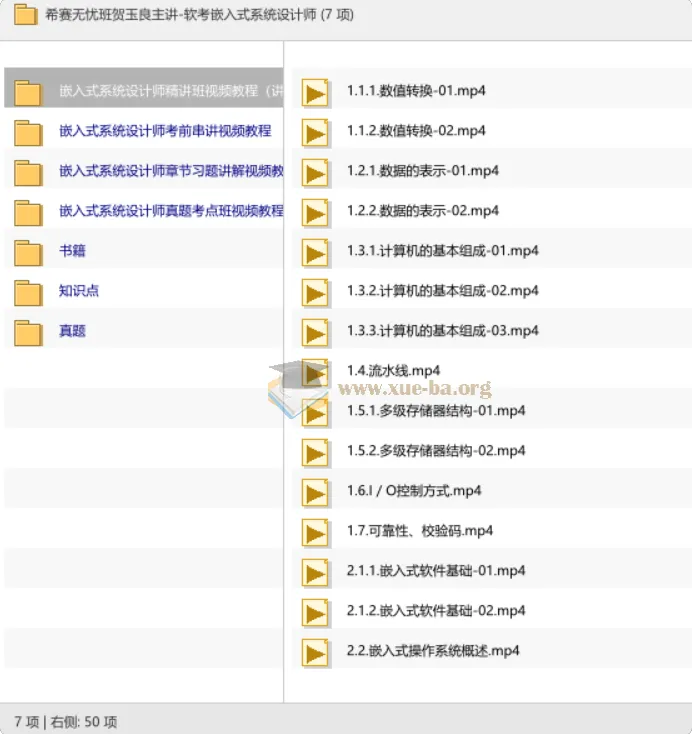The width and height of the screenshot is (692, 734).
Task: Select file name 1.7.可靠性、校验码.mp4
Action: [x=420, y=531]
